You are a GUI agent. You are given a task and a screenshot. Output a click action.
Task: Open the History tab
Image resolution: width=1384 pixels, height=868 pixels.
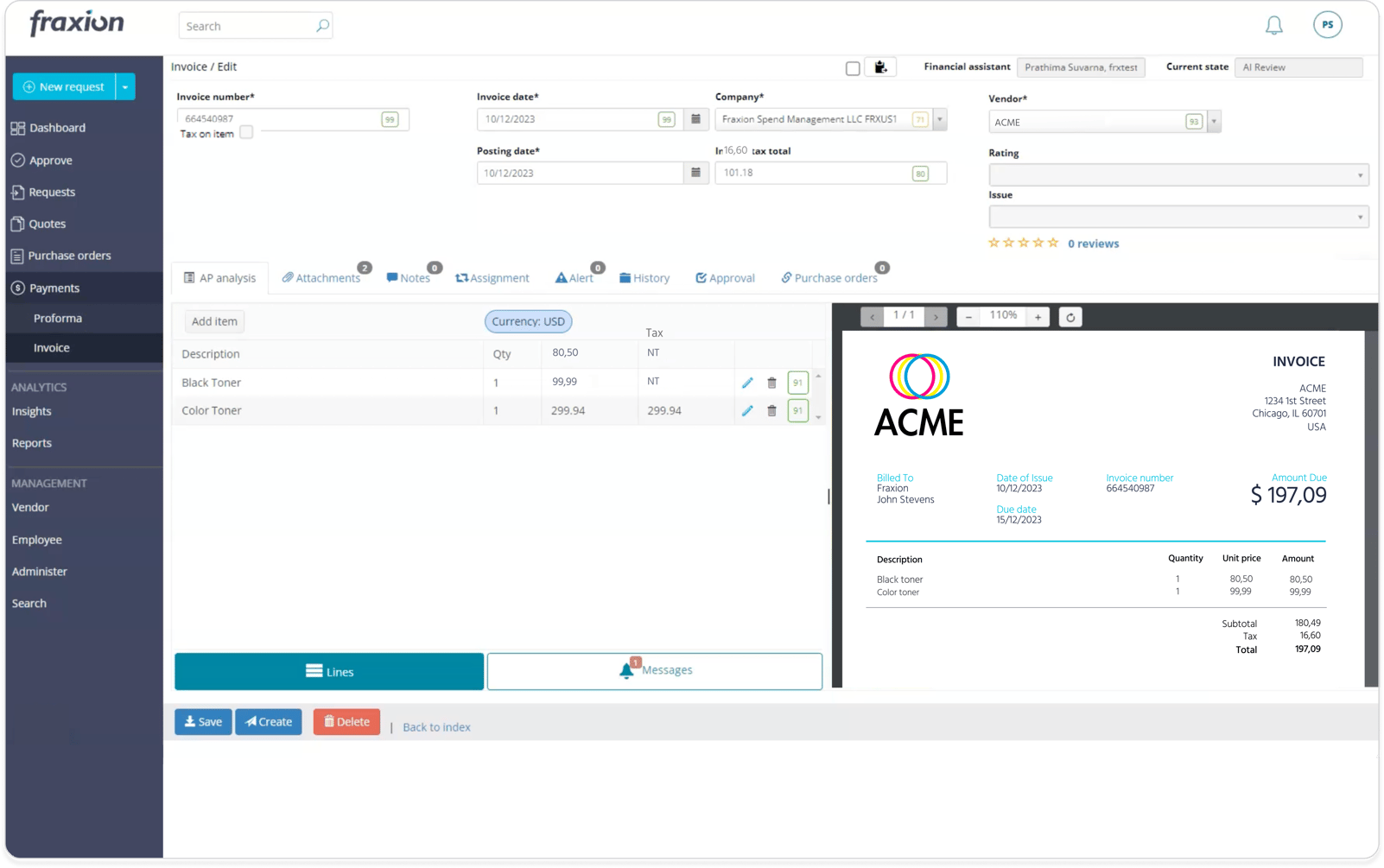tap(644, 277)
